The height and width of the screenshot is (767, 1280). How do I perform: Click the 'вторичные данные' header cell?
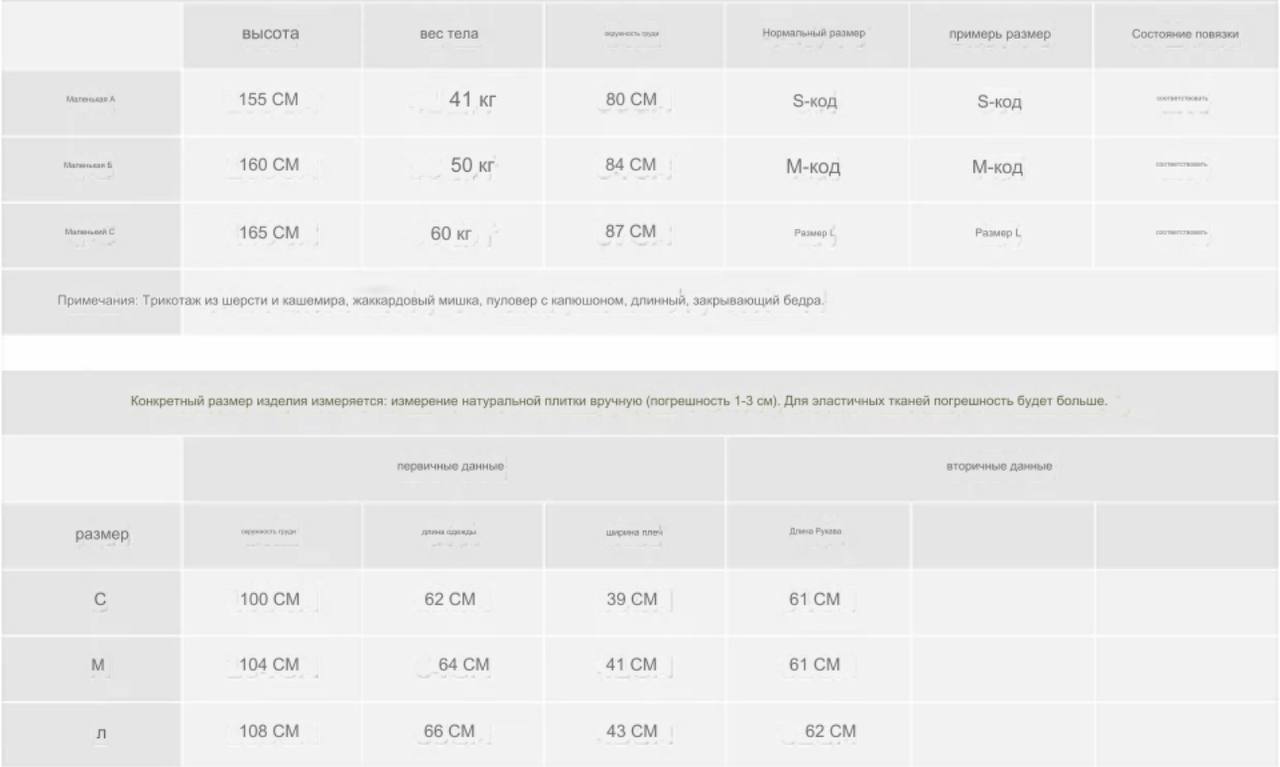(x=1002, y=467)
